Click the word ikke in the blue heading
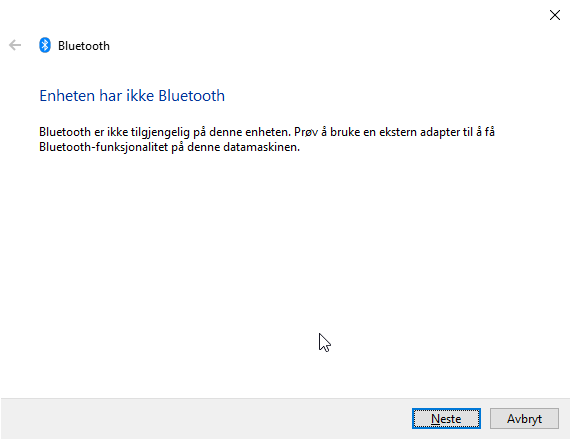 pyautogui.click(x=140, y=96)
